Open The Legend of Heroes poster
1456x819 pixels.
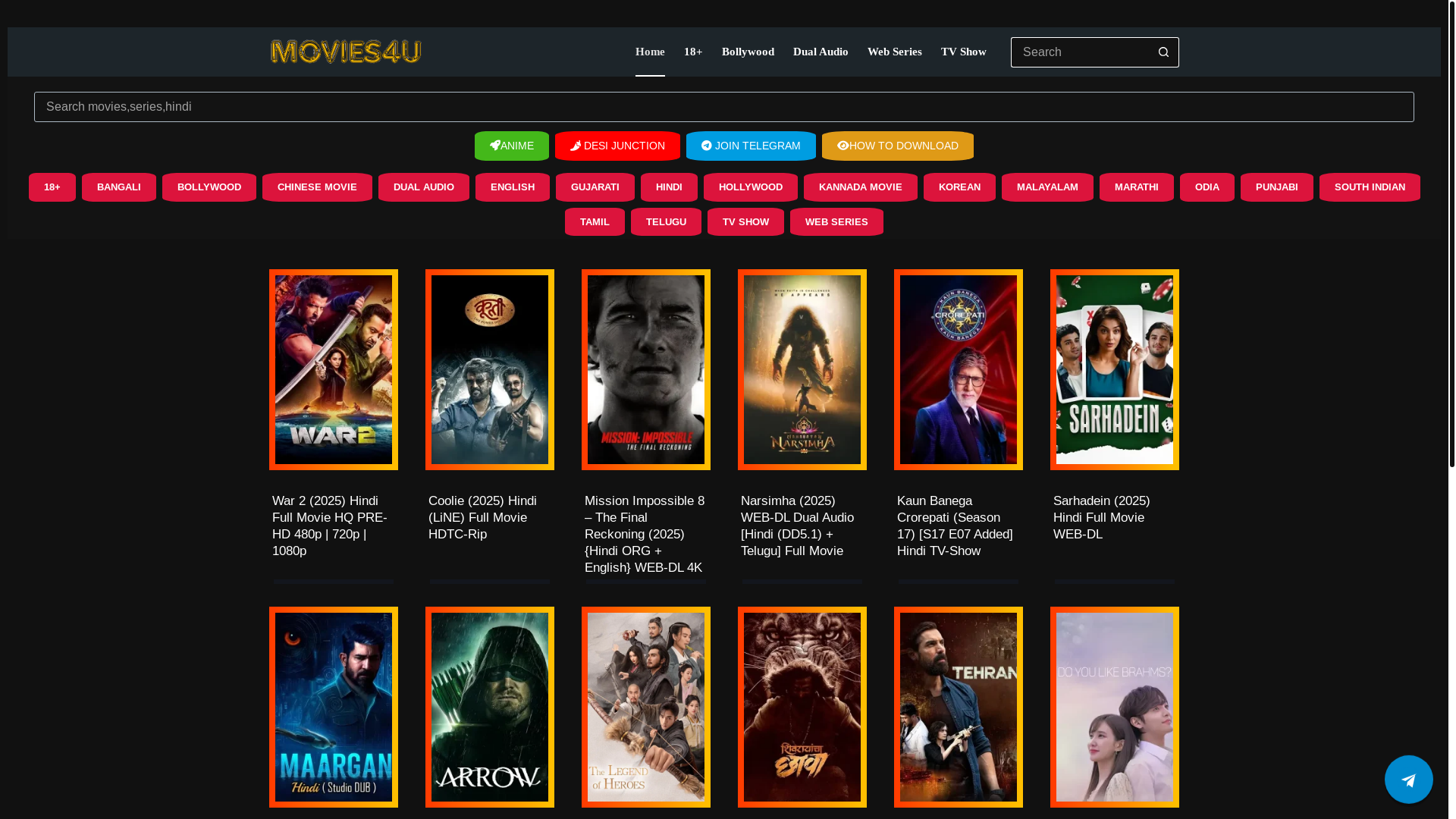646,707
